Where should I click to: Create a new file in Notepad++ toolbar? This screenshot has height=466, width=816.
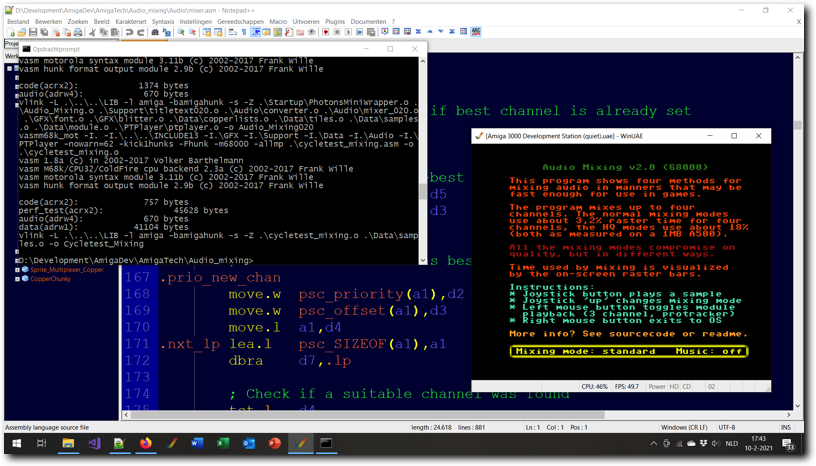(11, 32)
